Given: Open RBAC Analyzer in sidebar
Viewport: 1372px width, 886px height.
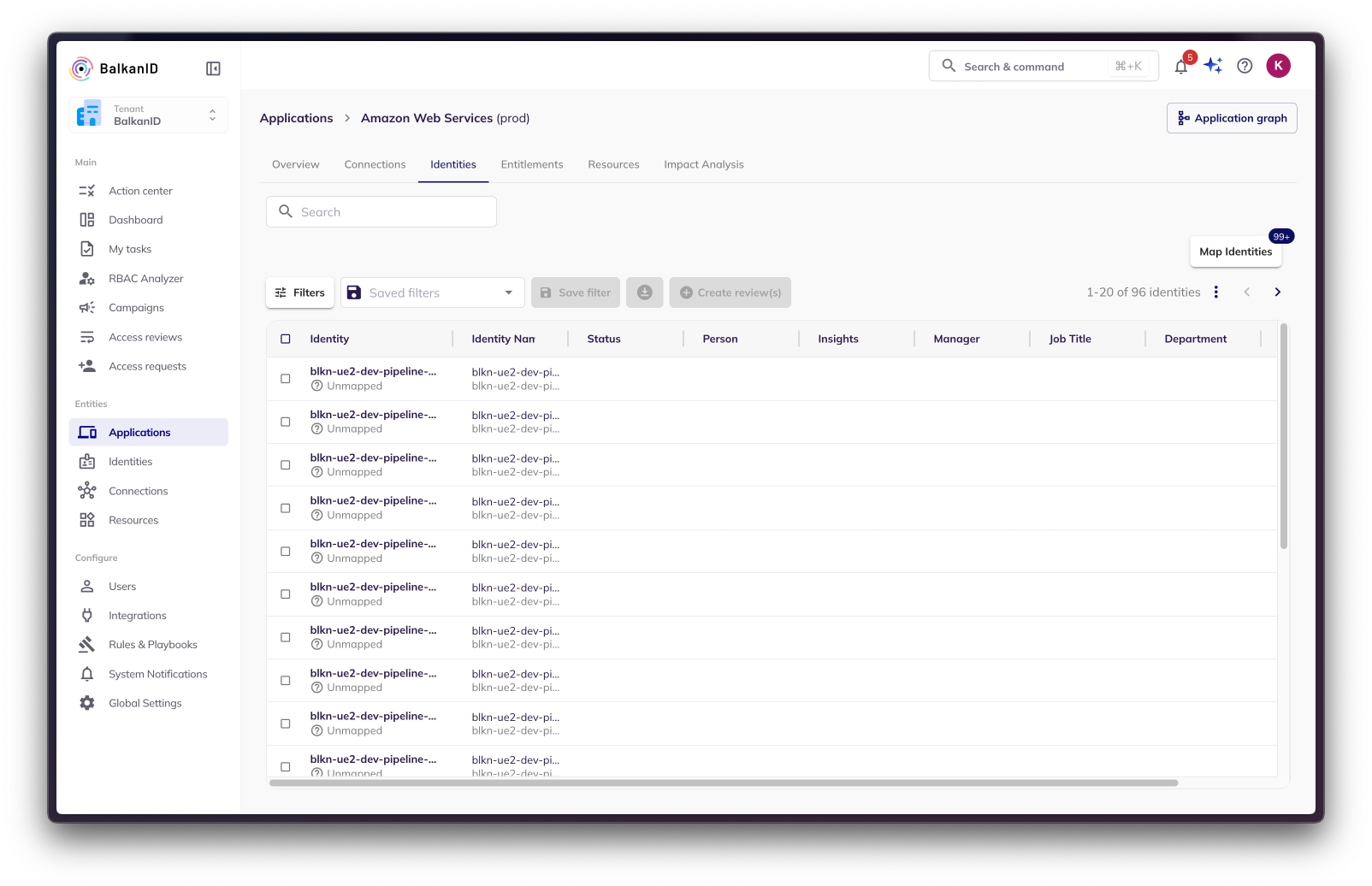Looking at the screenshot, I should (148, 279).
